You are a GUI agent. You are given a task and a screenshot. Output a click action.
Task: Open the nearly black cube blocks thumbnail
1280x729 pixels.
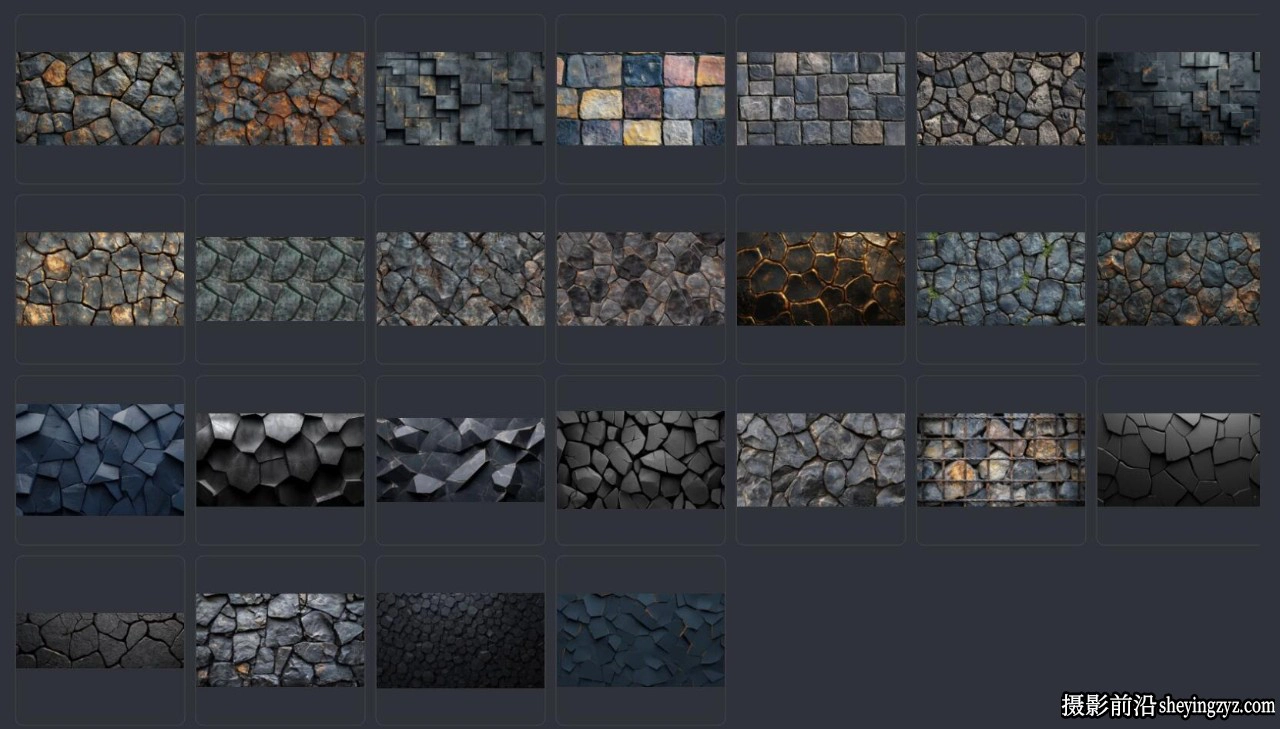(1179, 99)
